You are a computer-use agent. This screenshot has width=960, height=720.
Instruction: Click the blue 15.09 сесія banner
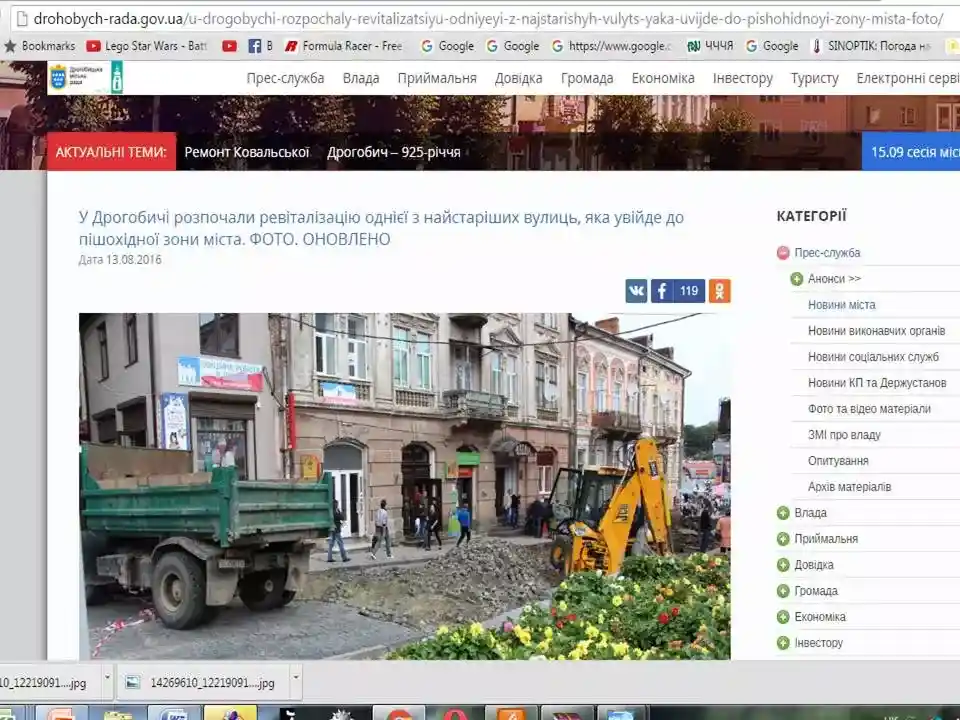911,151
